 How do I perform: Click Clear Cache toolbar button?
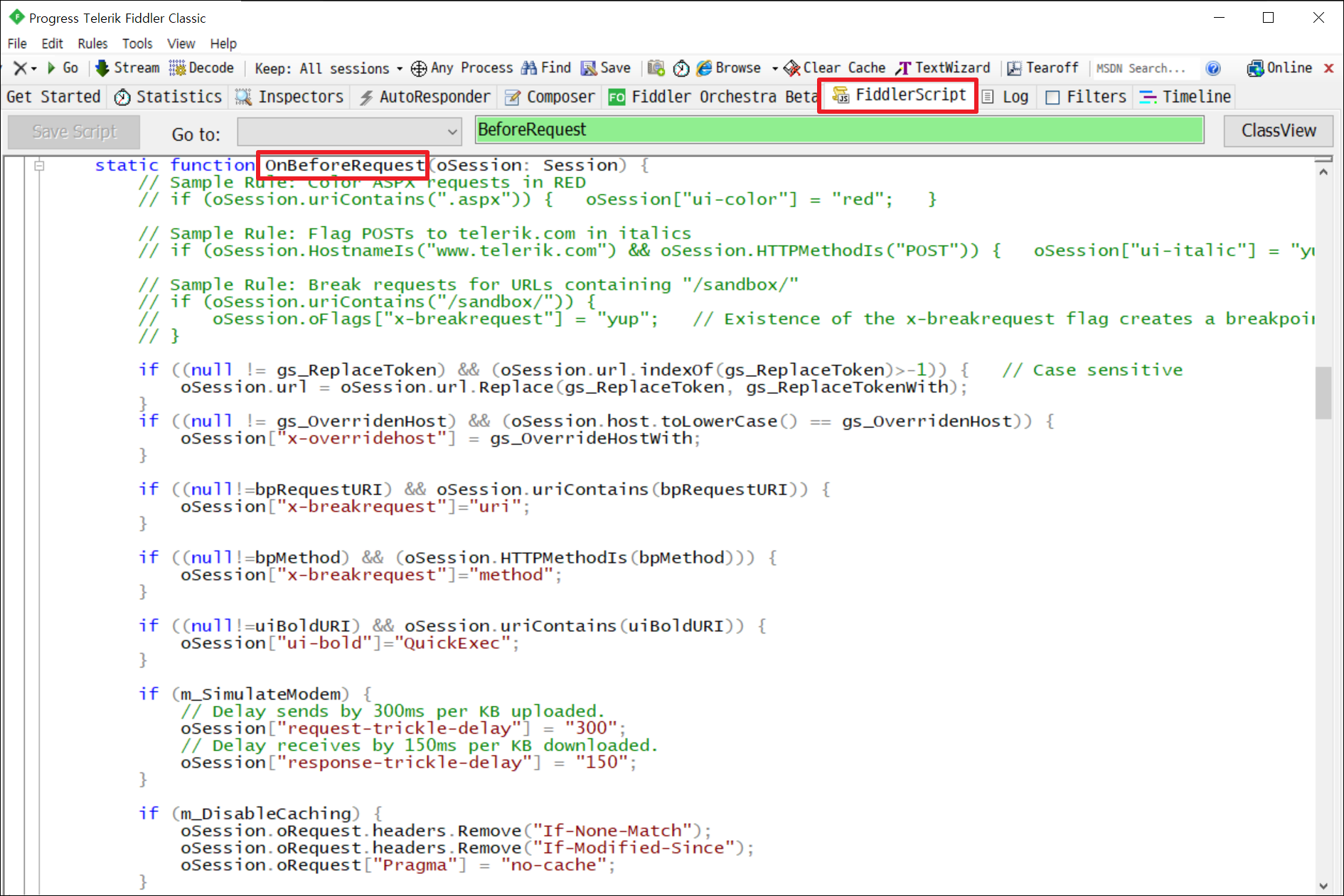click(835, 68)
